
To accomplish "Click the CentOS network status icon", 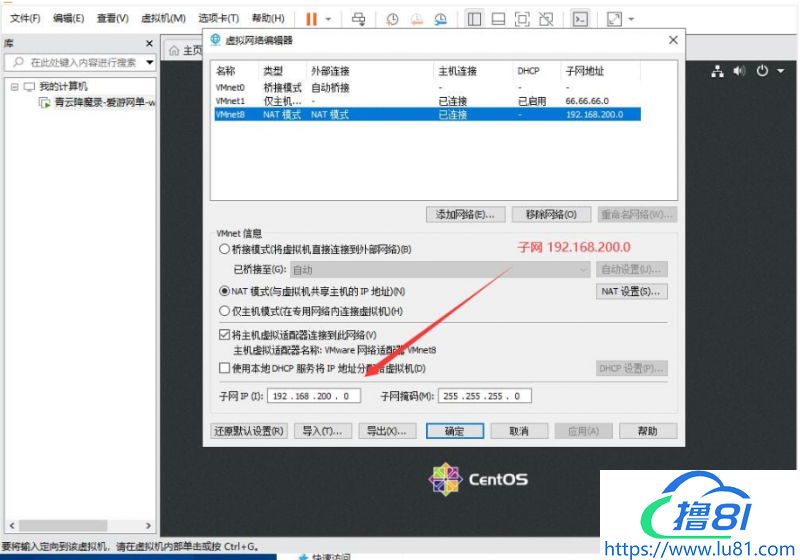I will [717, 71].
